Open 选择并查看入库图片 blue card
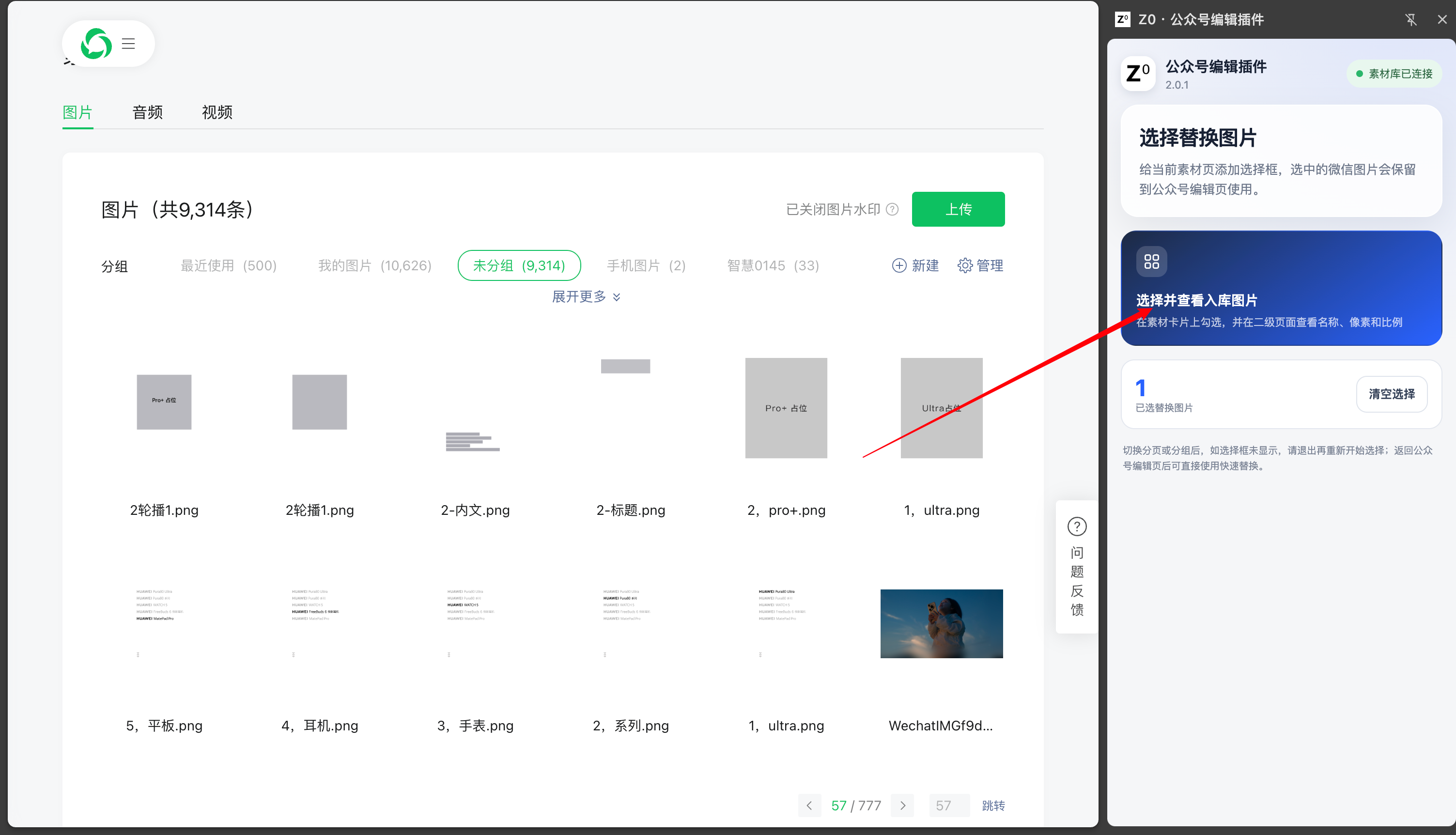Viewport: 1456px width, 835px height. point(1281,288)
